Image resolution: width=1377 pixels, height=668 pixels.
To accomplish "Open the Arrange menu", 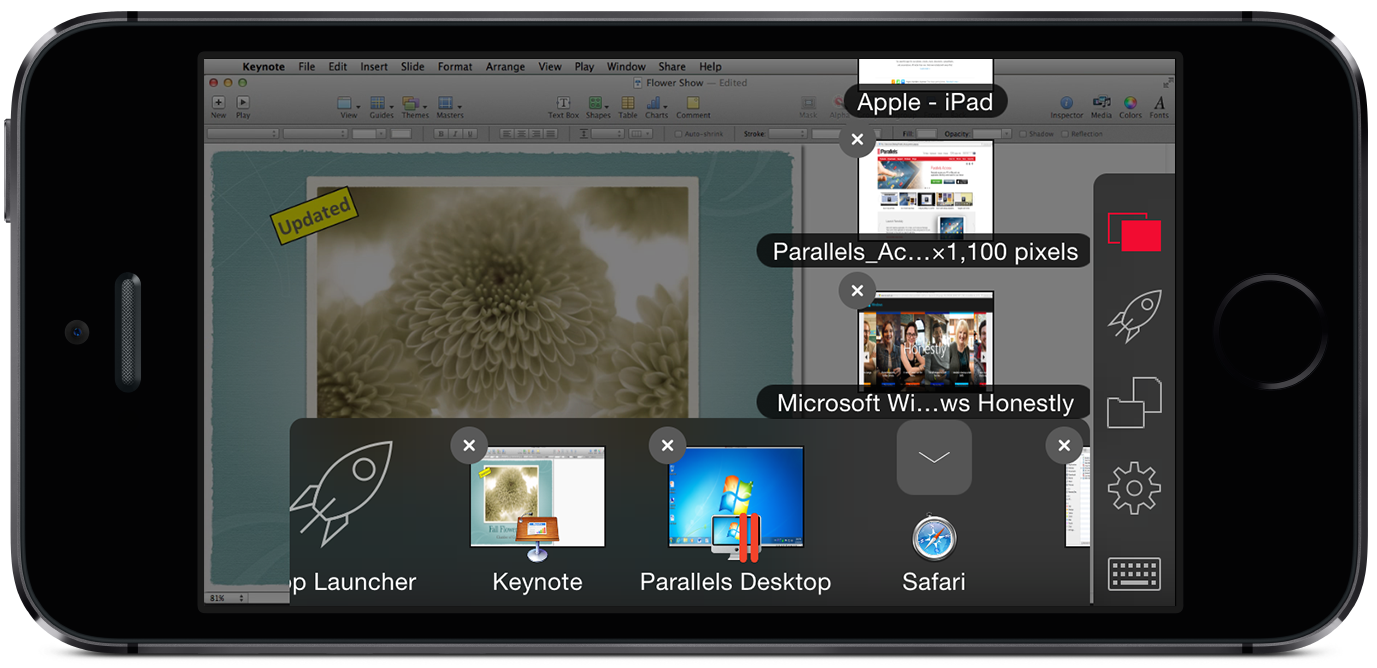I will point(505,67).
